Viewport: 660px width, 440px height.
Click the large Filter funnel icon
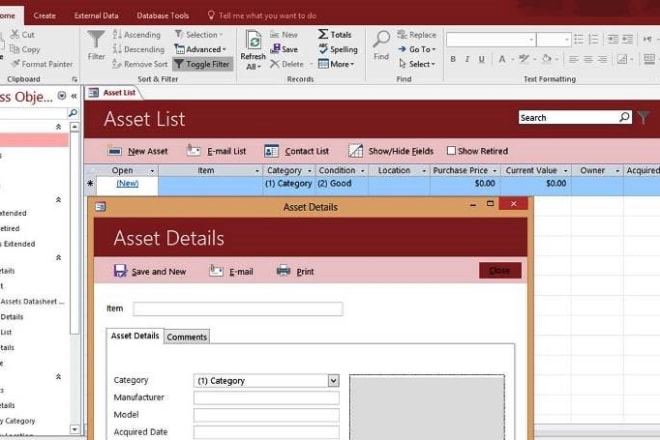[x=96, y=40]
